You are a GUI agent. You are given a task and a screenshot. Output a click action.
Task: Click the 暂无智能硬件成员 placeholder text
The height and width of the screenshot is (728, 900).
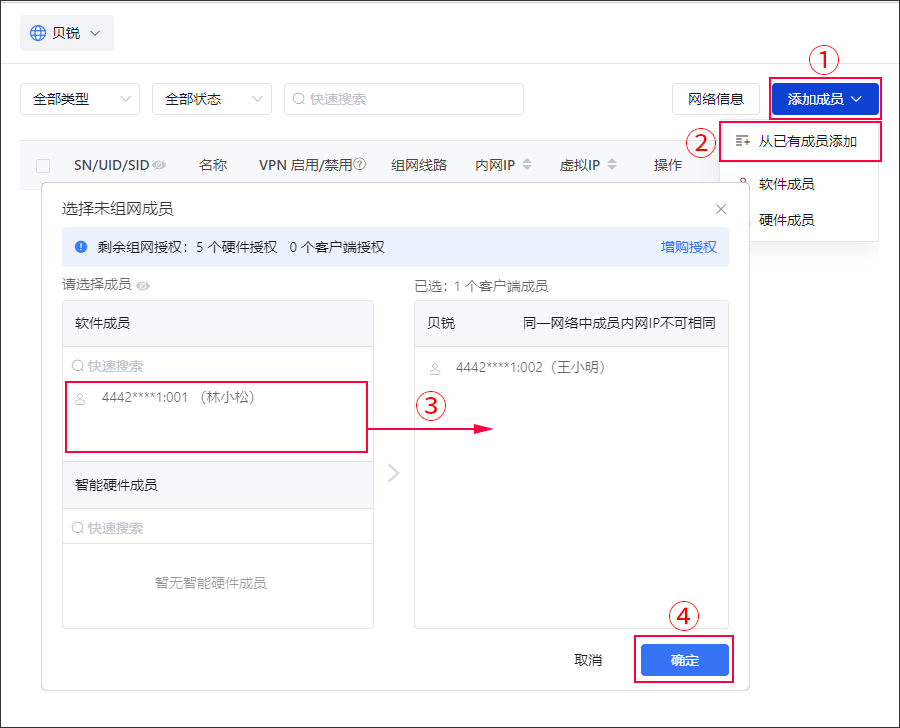click(211, 583)
